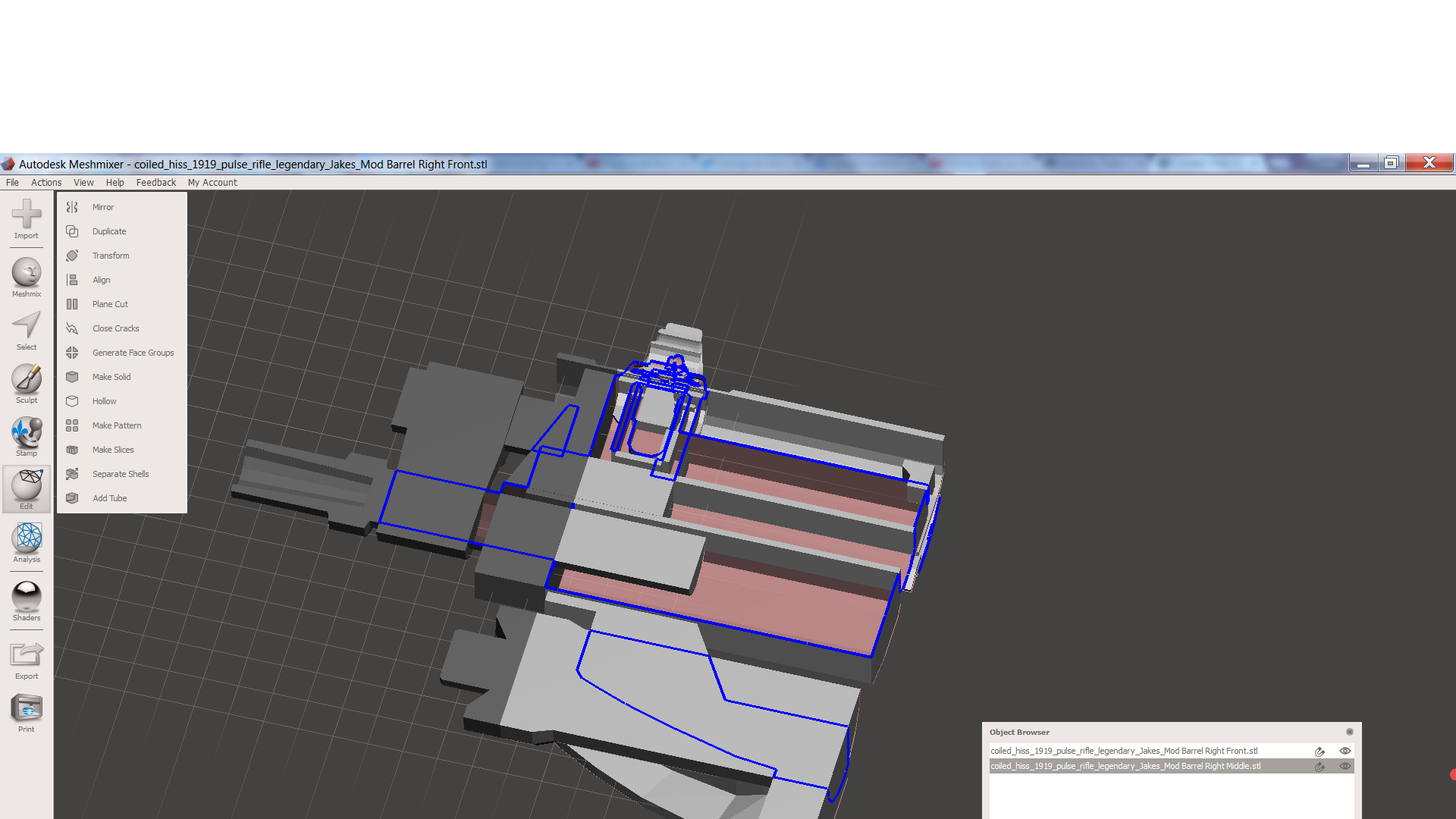The width and height of the screenshot is (1456, 819).
Task: Click the Transform icon
Action: coord(72,256)
